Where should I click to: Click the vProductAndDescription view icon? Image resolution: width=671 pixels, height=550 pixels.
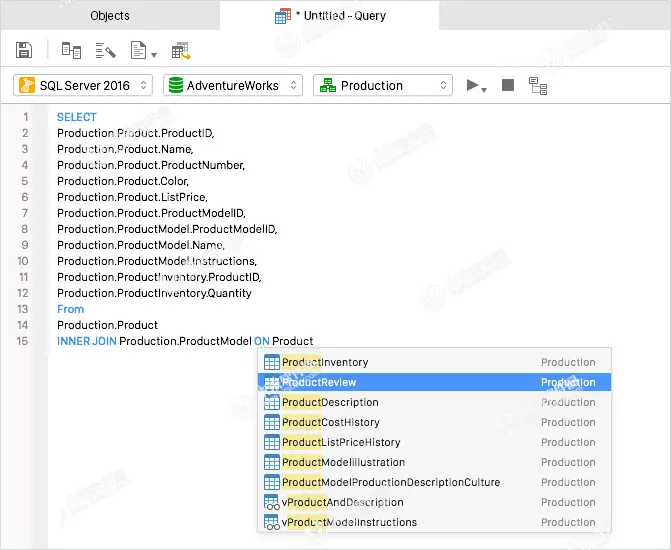coord(272,502)
